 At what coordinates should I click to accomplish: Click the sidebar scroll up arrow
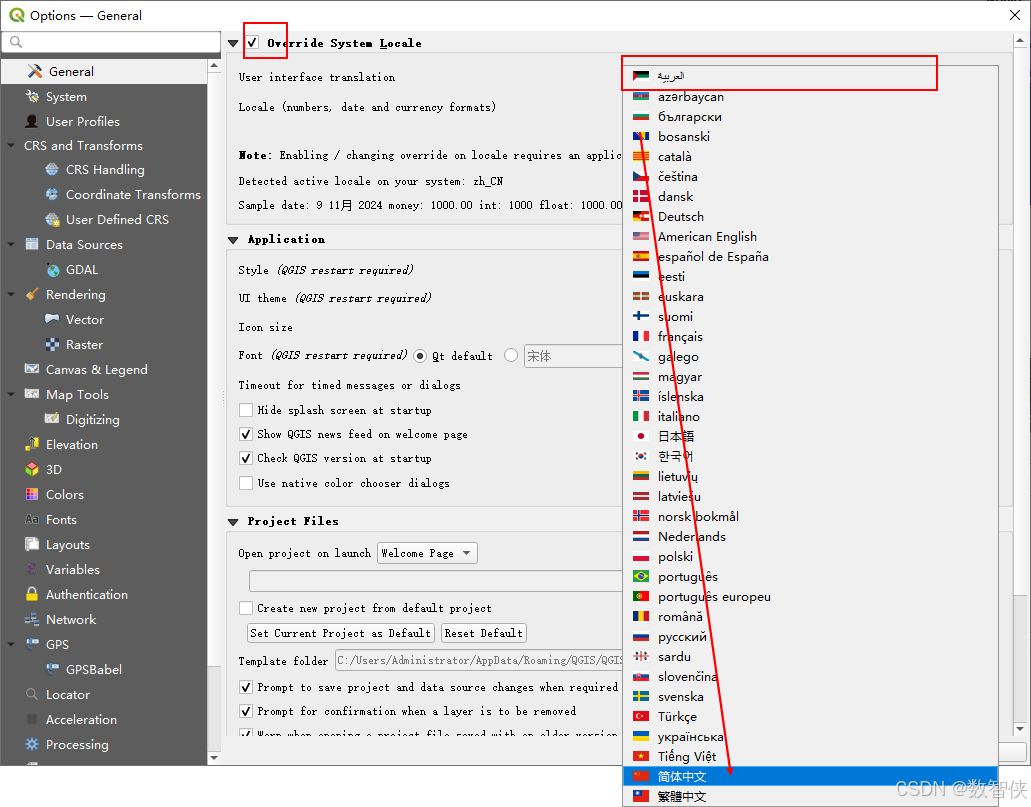pyautogui.click(x=214, y=66)
